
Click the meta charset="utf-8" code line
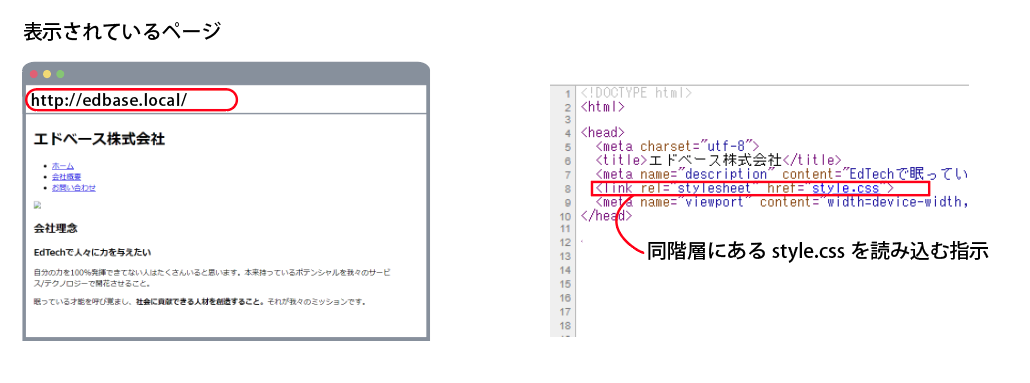tap(677, 146)
